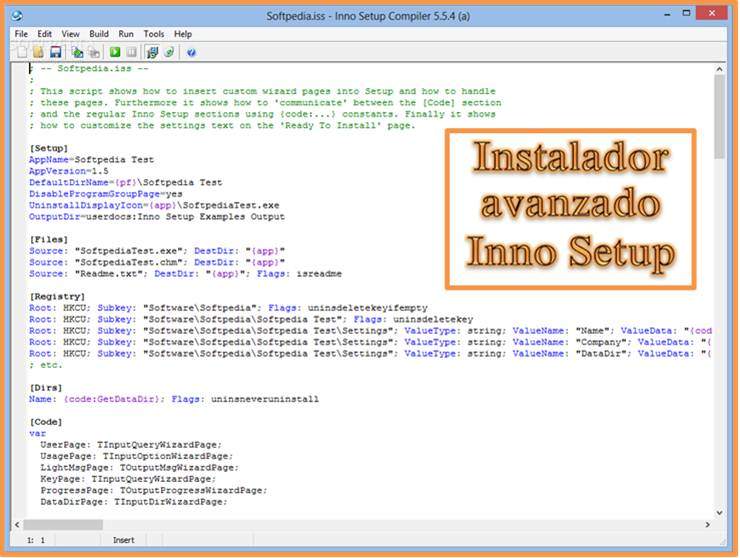The height and width of the screenshot is (558, 740).
Task: Open the Run menu
Action: 126,34
